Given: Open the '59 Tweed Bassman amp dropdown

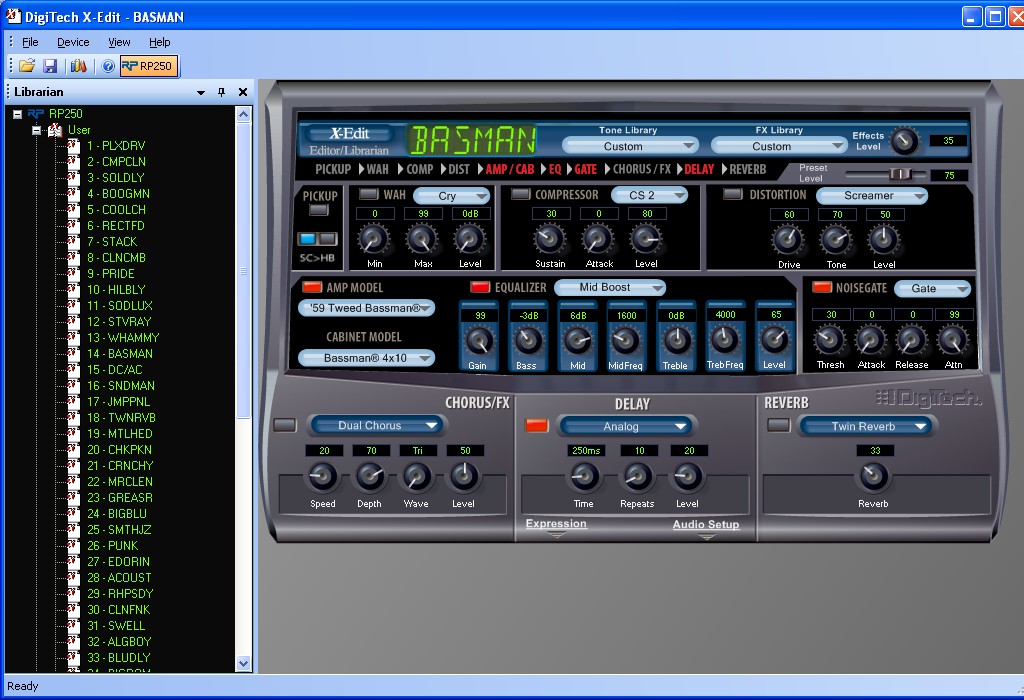Looking at the screenshot, I should pyautogui.click(x=366, y=308).
